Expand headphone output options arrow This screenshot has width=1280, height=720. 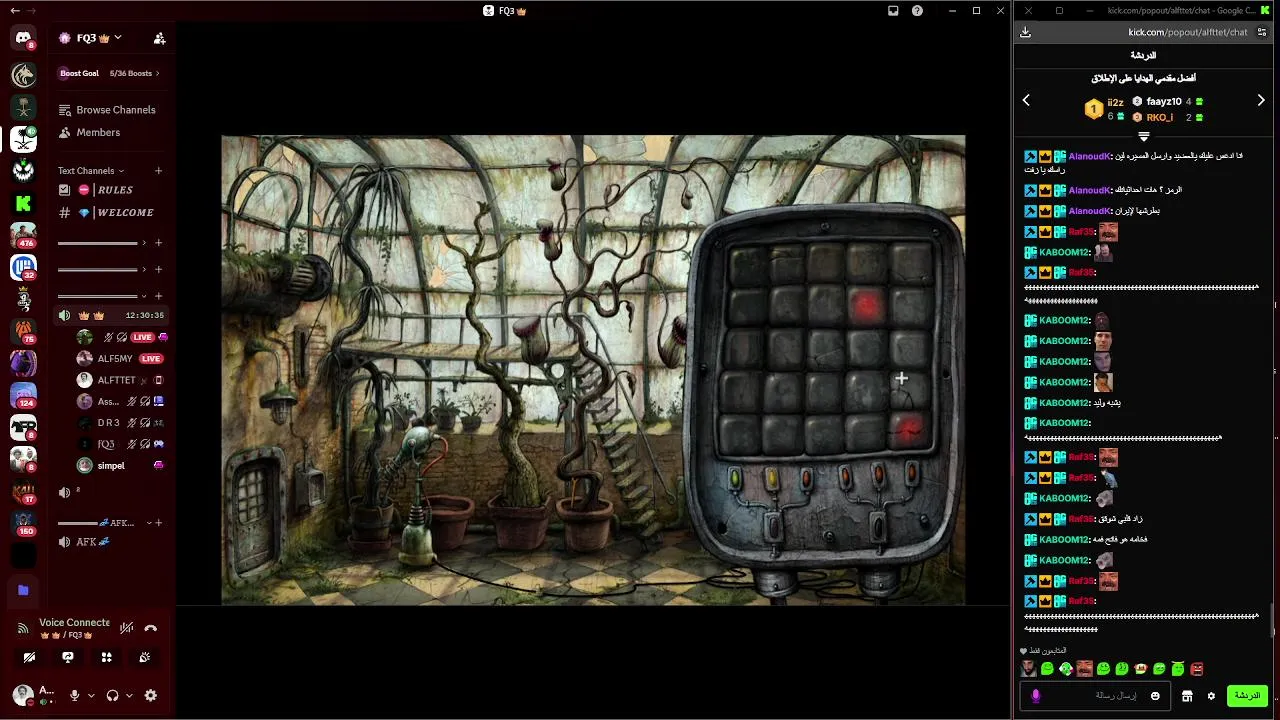(x=129, y=695)
